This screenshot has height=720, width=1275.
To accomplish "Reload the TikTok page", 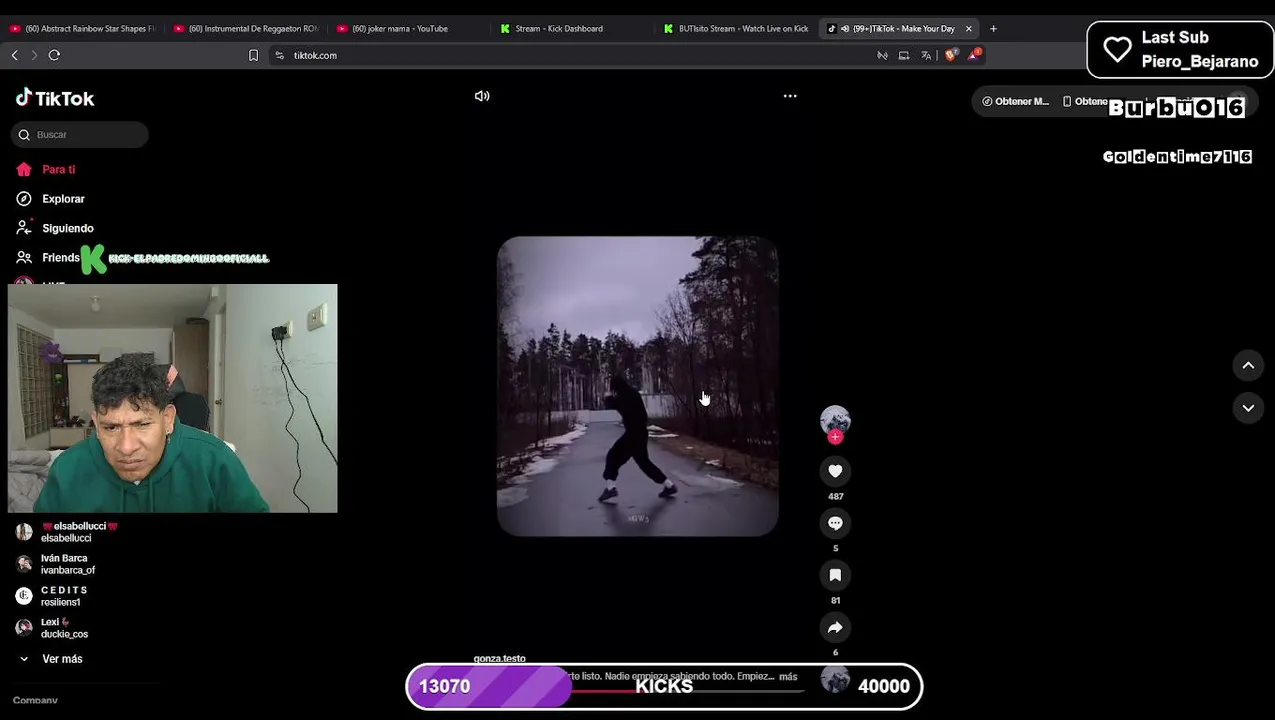I will click(54, 55).
